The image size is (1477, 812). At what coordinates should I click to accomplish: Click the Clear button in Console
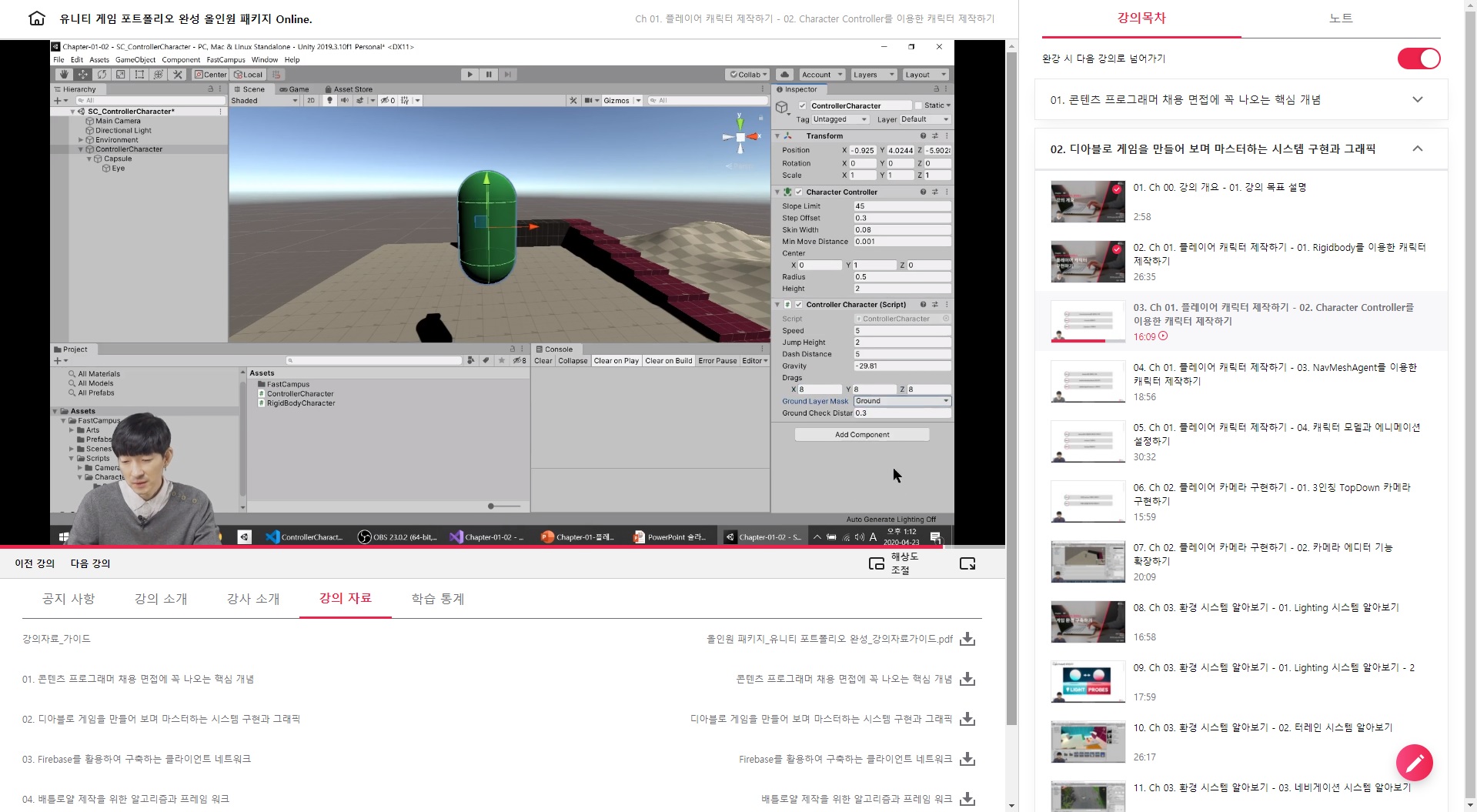point(543,360)
